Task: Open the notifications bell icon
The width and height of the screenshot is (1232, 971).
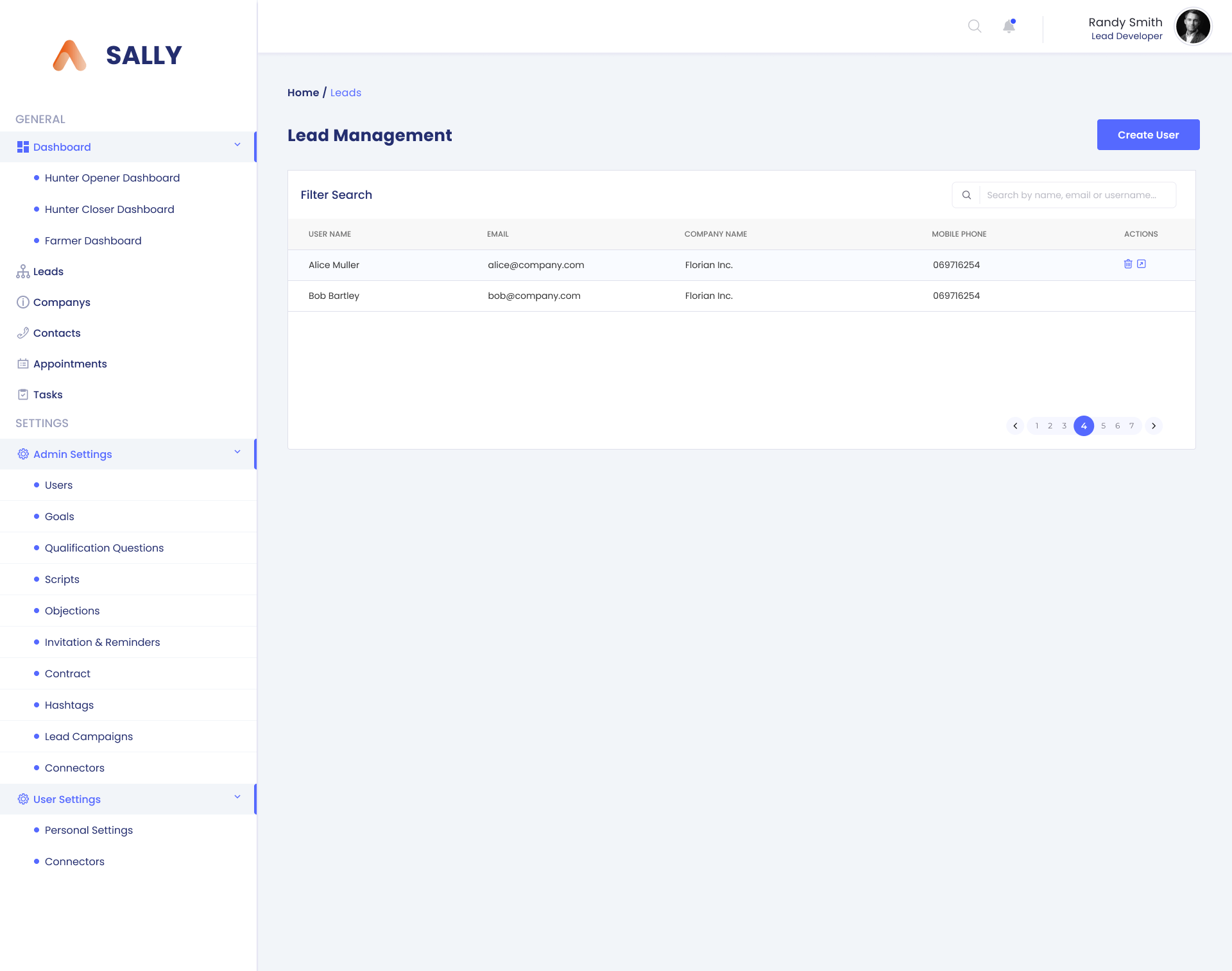Action: (1009, 26)
